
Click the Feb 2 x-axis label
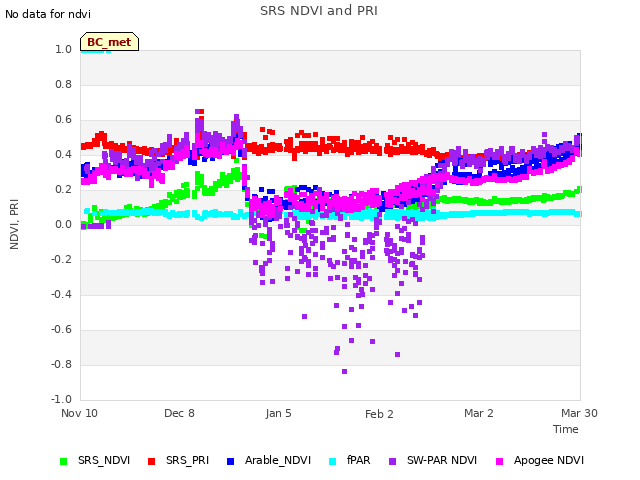pyautogui.click(x=379, y=414)
